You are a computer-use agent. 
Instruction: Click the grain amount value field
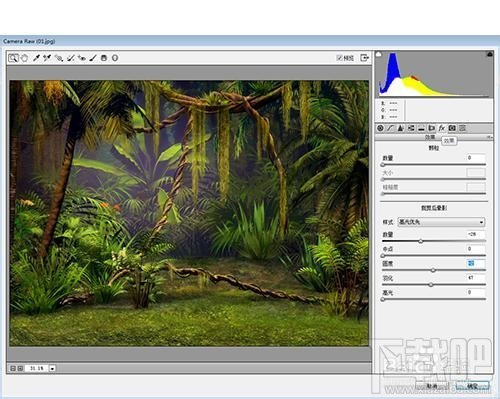point(476,158)
